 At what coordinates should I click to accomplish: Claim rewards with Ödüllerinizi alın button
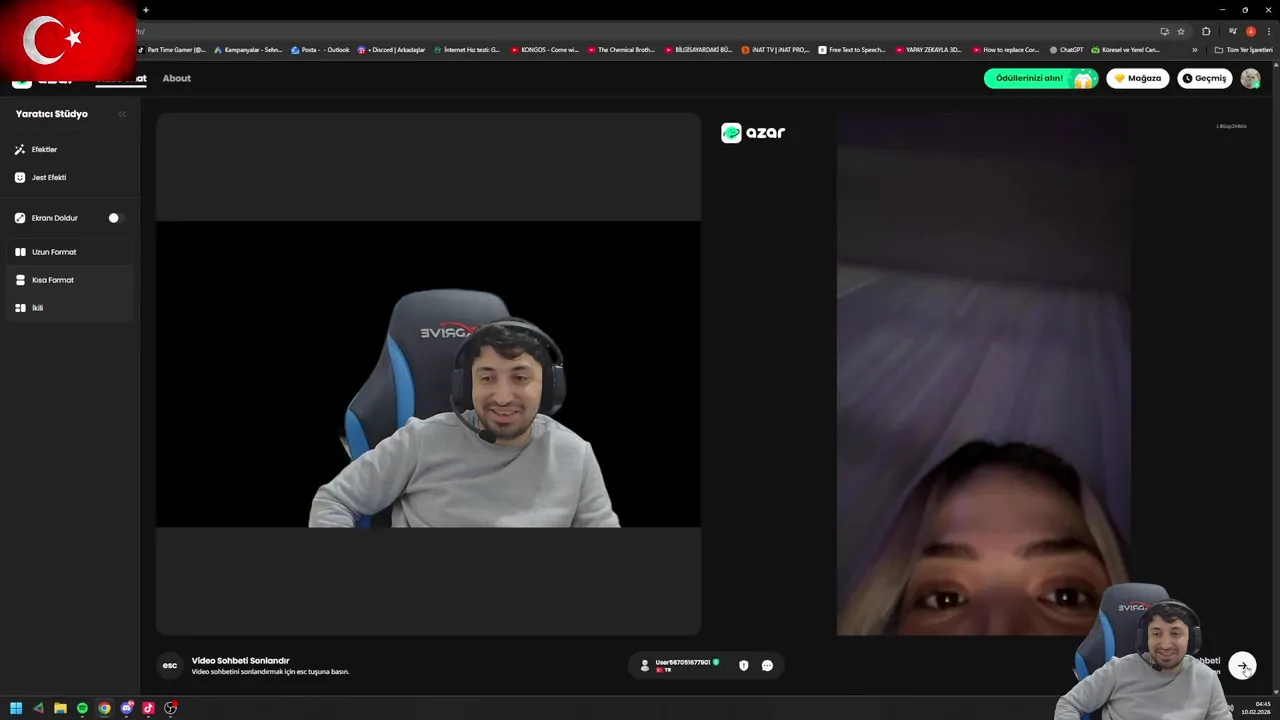pos(1041,78)
